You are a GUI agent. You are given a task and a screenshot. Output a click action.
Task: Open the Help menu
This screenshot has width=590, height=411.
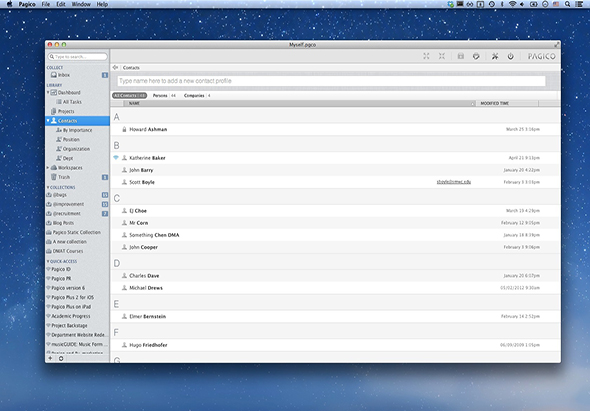(x=102, y=4)
